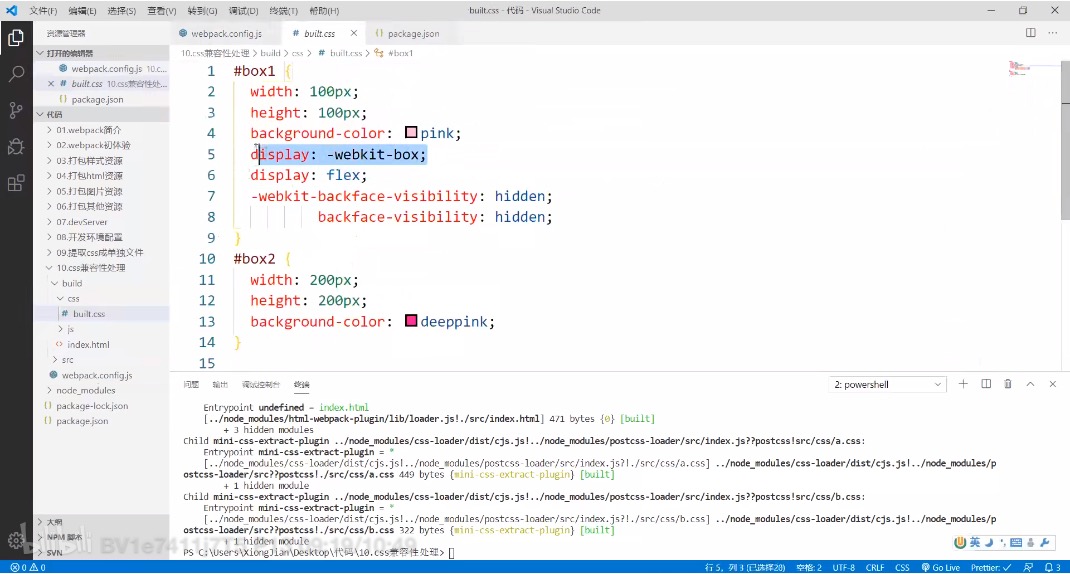Viewport: 1070px width, 574px height.
Task: Expand the 07.devServer folder
Action: (x=101, y=222)
